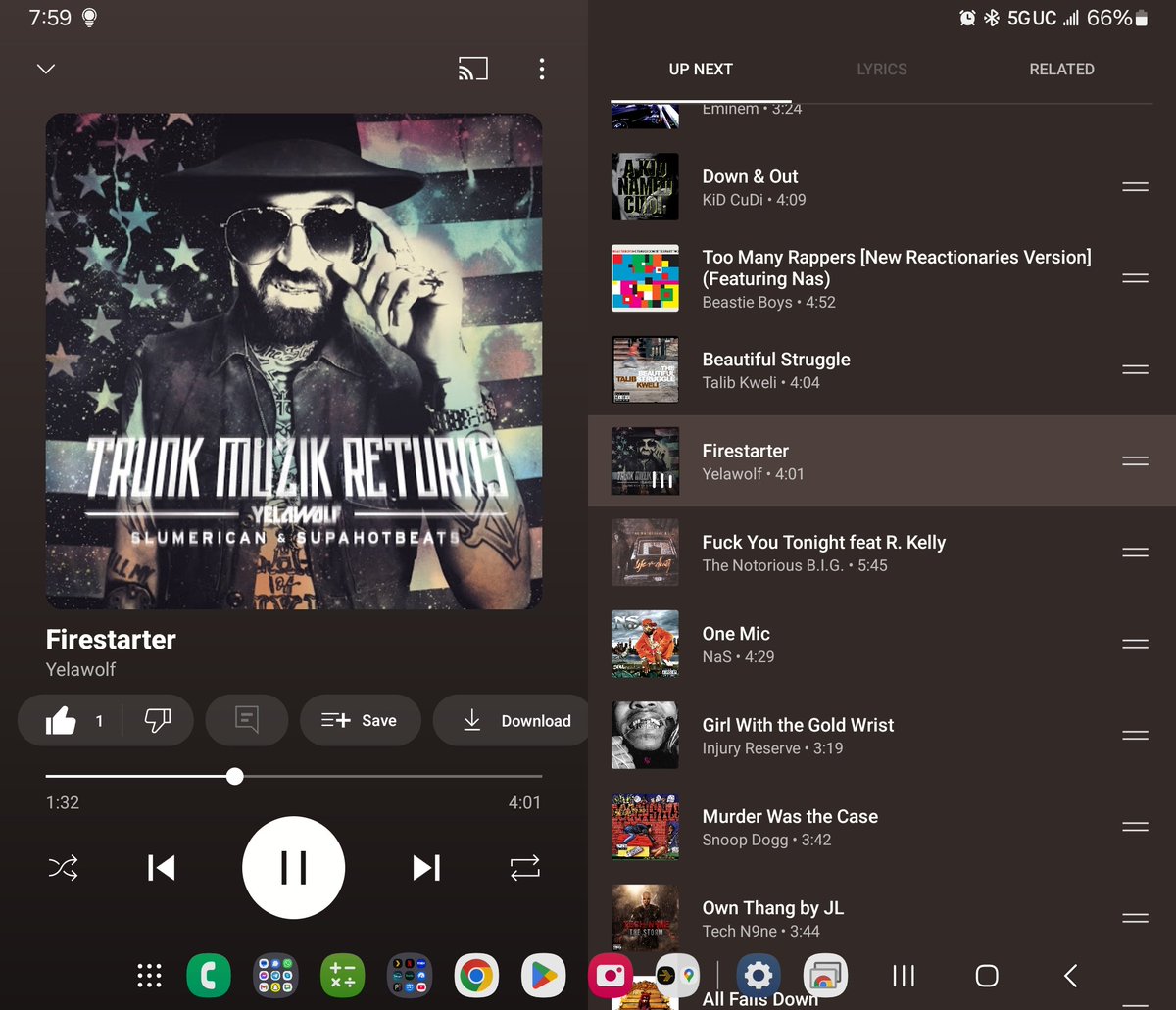Tap the reorder handle for Down & Out
The height and width of the screenshot is (1010, 1176).
(1135, 187)
